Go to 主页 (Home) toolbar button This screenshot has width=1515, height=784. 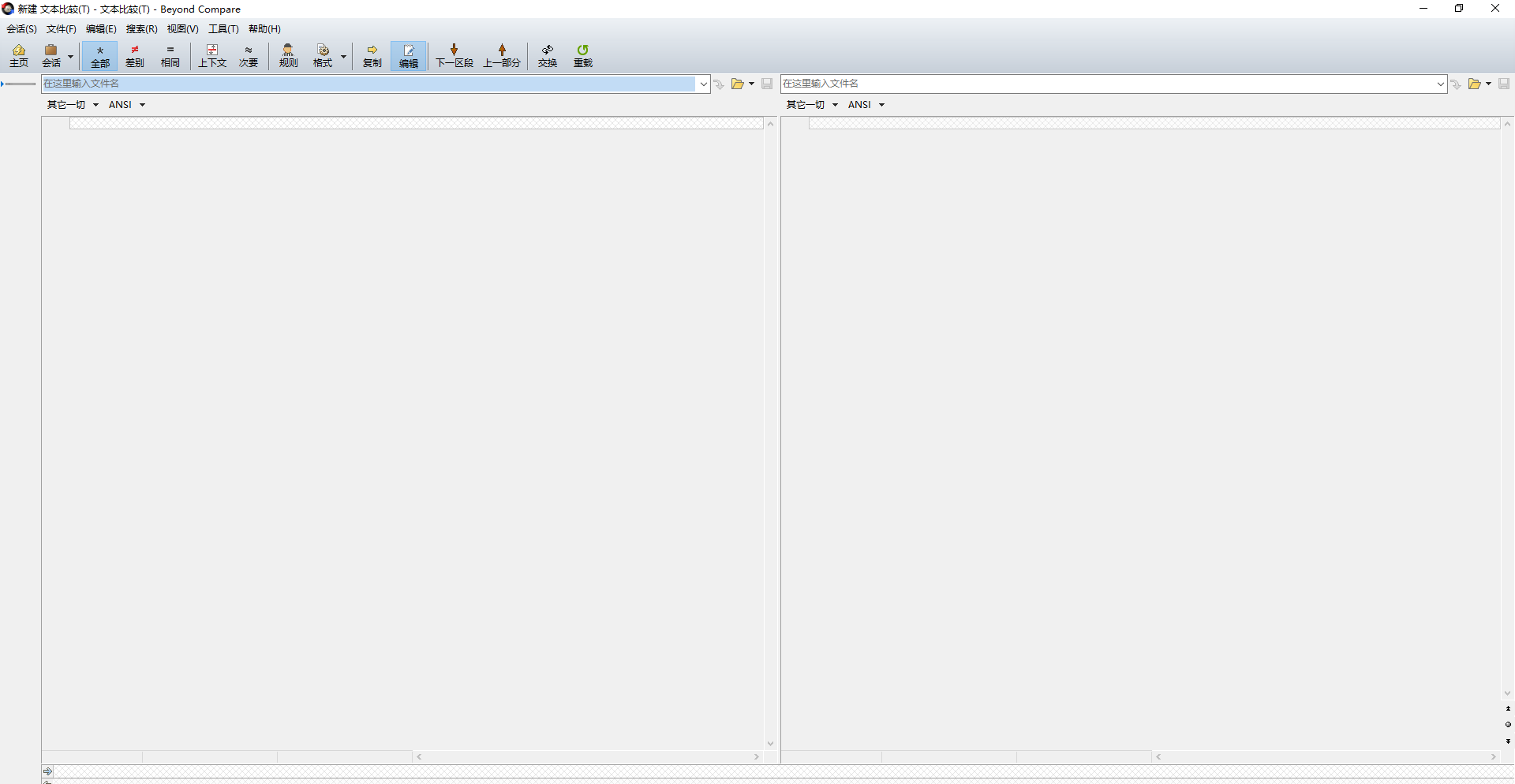(x=19, y=56)
